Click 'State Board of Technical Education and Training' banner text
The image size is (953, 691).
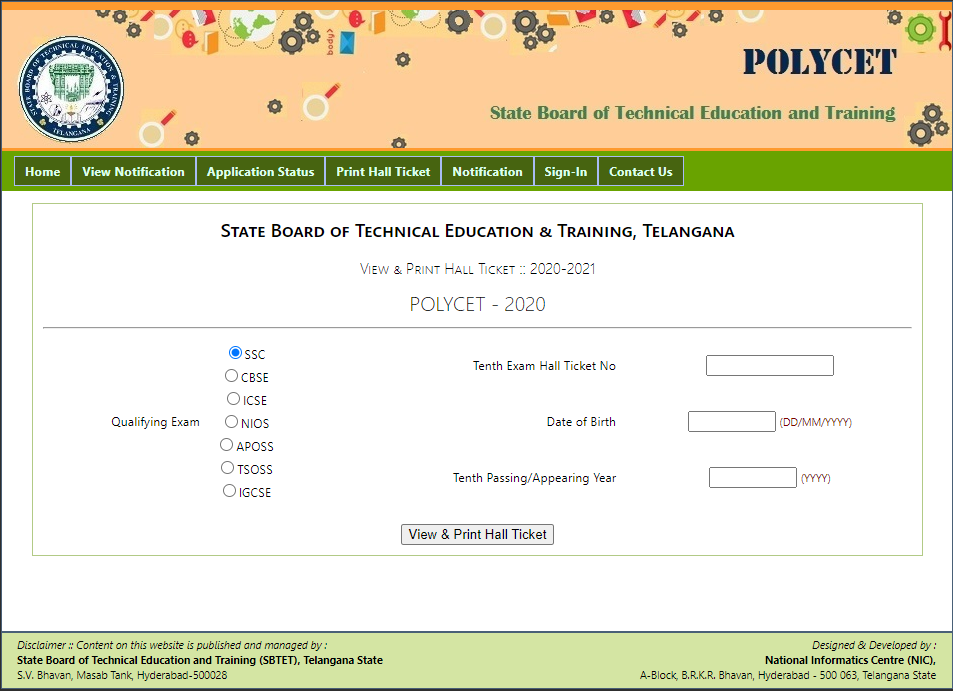[692, 113]
